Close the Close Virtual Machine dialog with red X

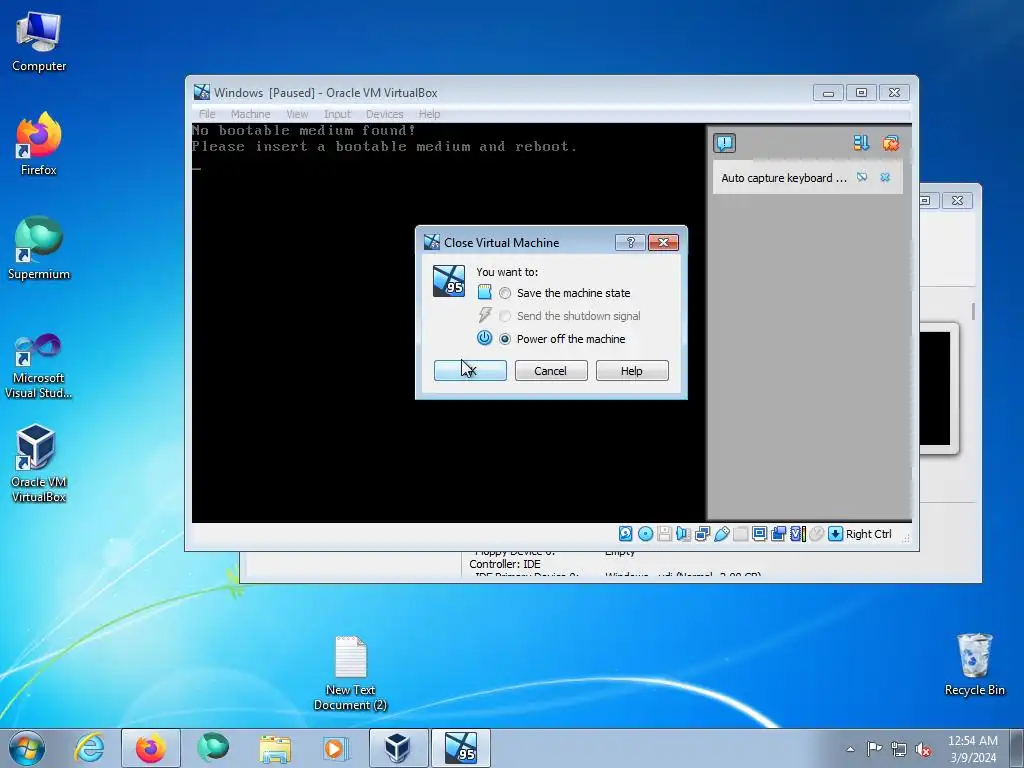(x=664, y=242)
